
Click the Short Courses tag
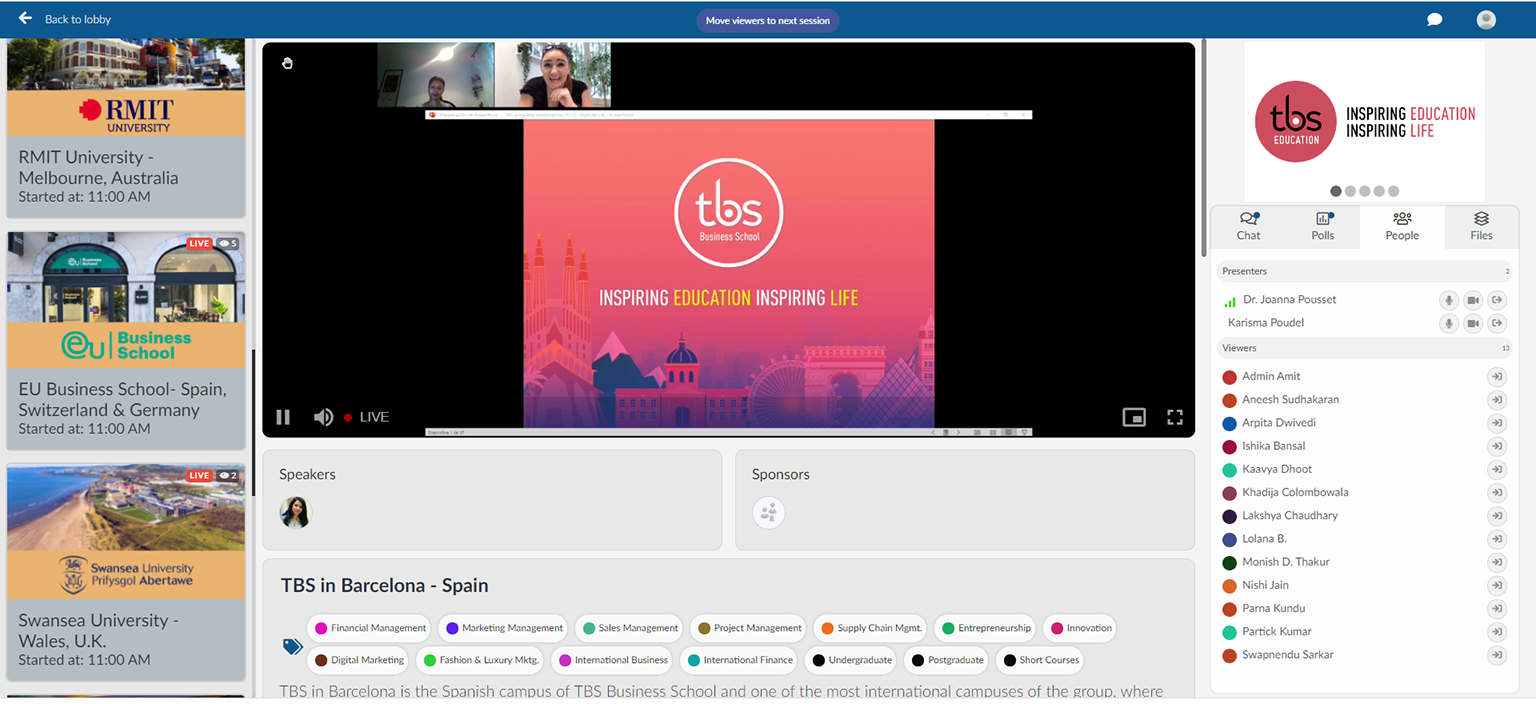tap(1039, 660)
